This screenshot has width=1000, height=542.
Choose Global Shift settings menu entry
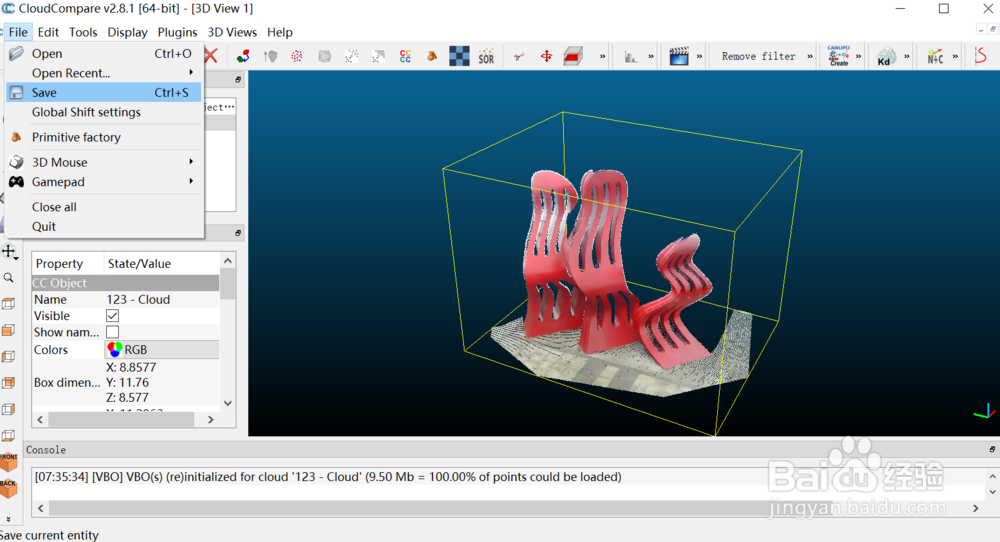point(104,112)
